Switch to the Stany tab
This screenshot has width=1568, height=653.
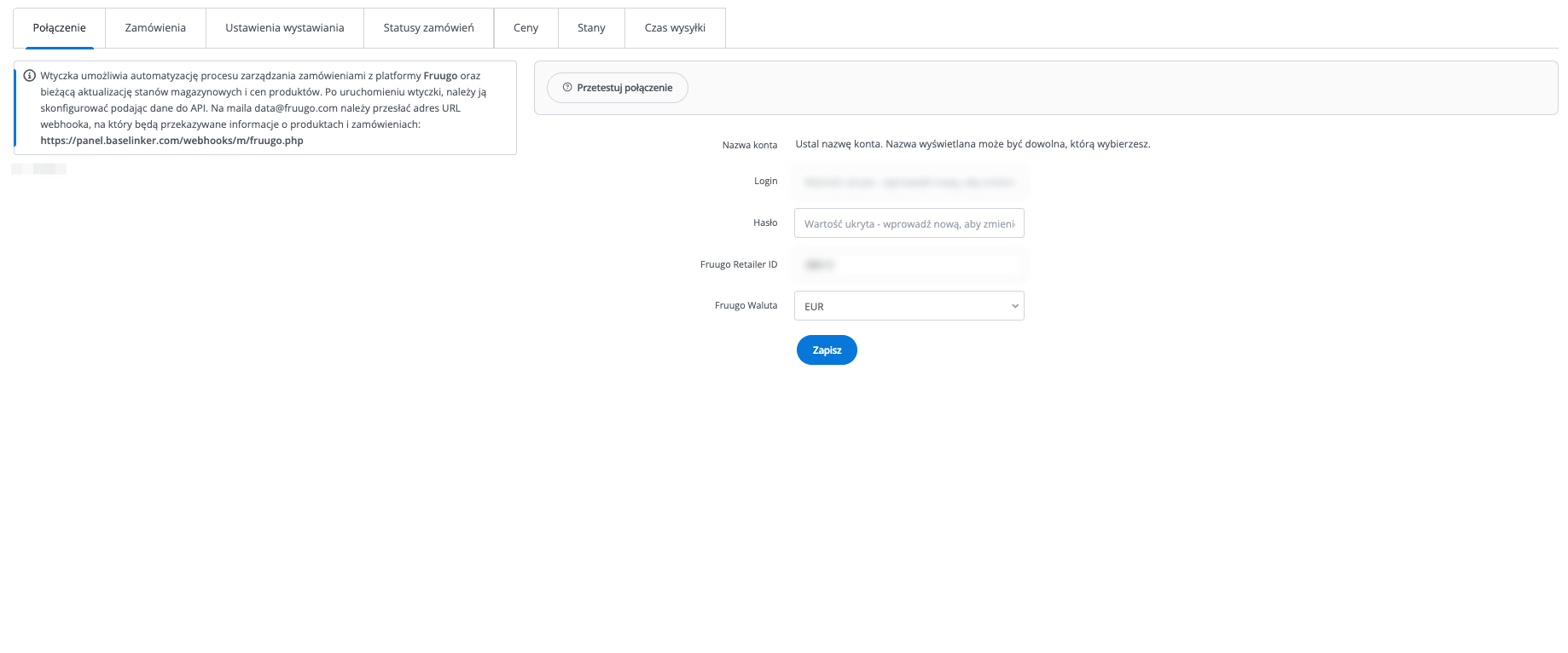[x=591, y=28]
